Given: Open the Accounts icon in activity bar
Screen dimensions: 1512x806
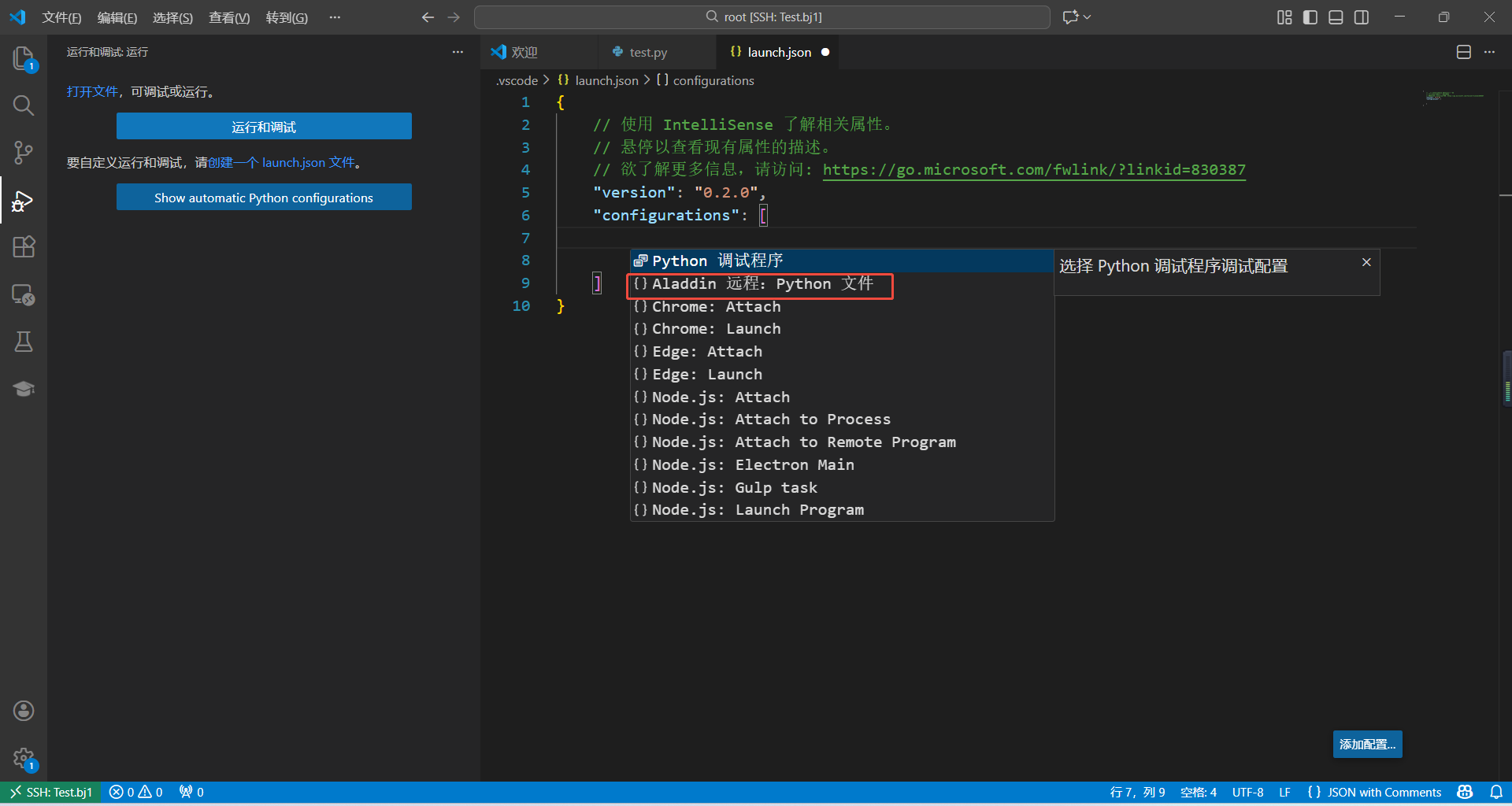Looking at the screenshot, I should tap(24, 711).
